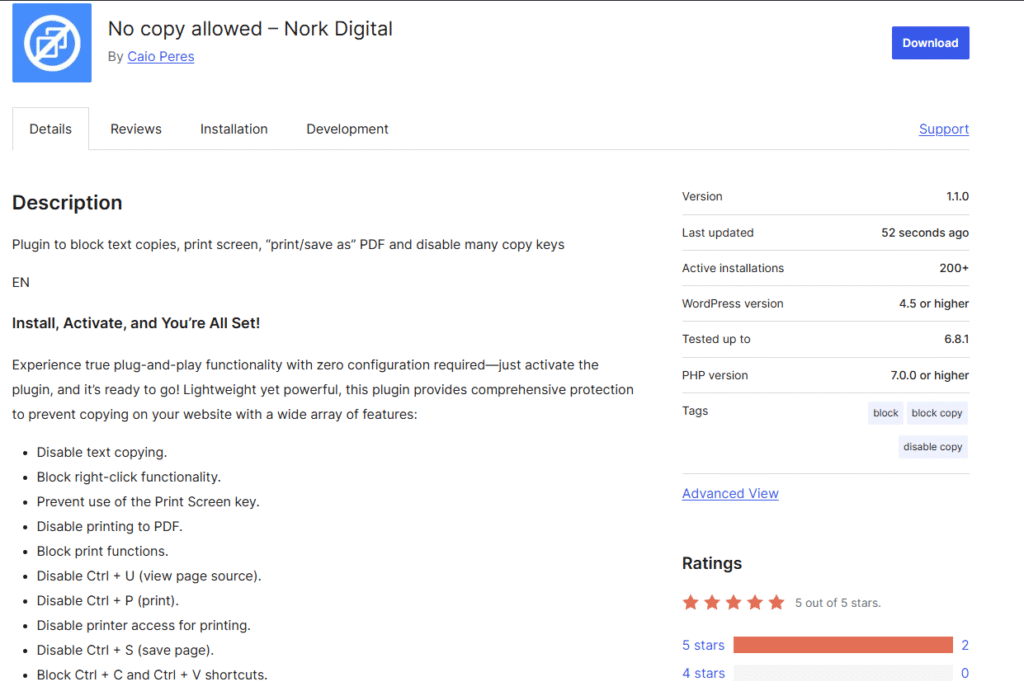
Task: Click the 'EN' language label
Action: 21,283
